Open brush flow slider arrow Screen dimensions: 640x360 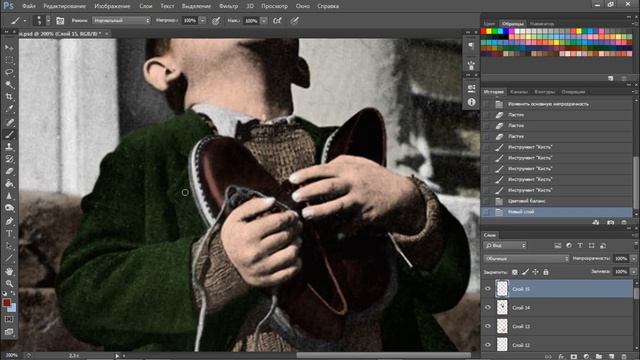tap(264, 20)
